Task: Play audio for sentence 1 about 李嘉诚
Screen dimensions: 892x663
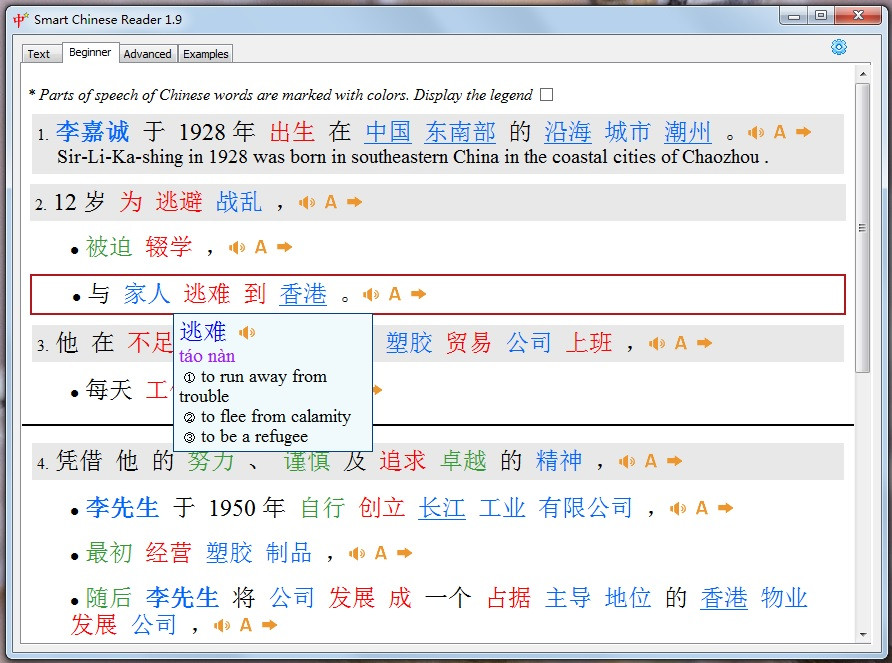Action: point(755,133)
